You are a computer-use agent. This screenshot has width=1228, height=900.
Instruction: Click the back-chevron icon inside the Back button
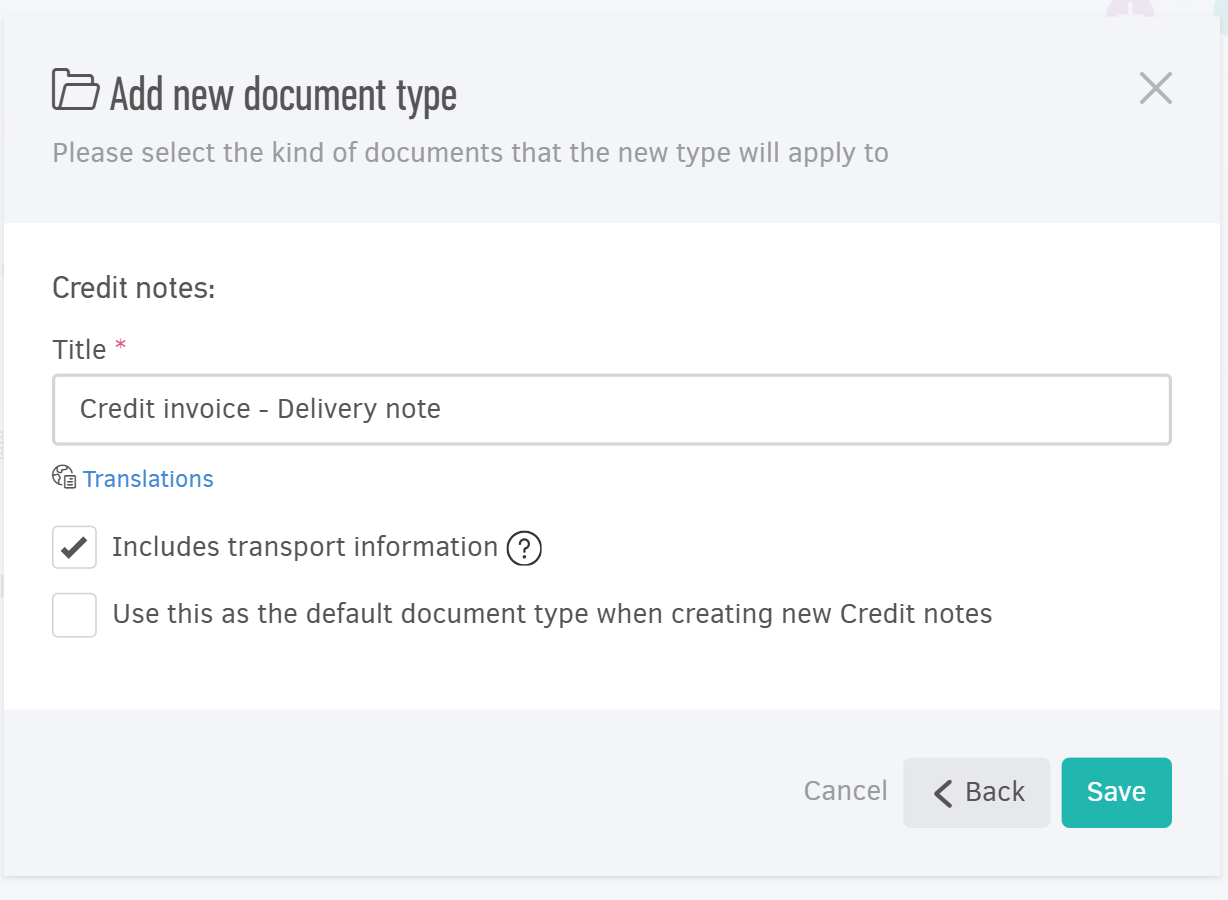[x=941, y=792]
